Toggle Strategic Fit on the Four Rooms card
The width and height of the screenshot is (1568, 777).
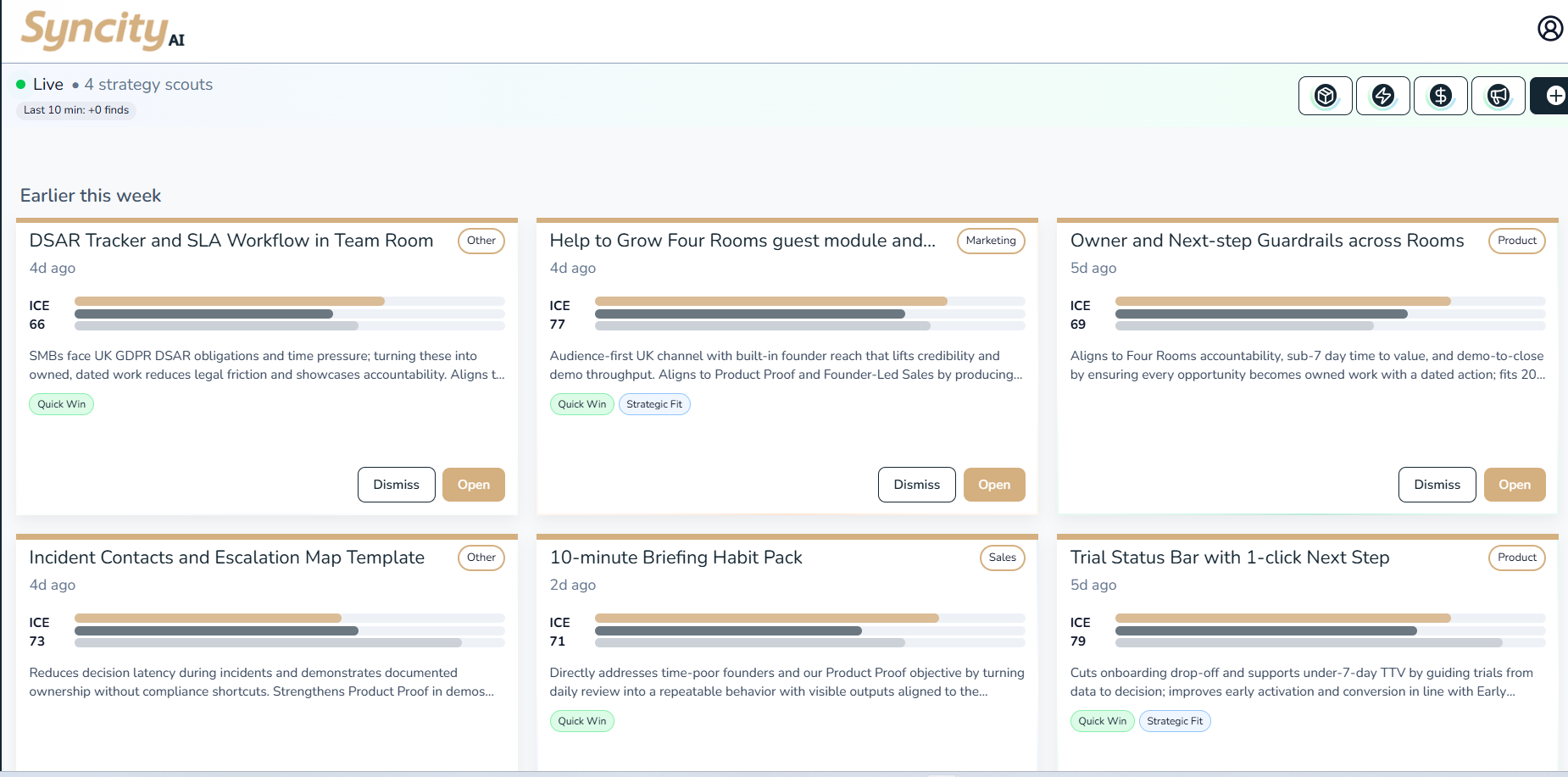[x=654, y=404]
